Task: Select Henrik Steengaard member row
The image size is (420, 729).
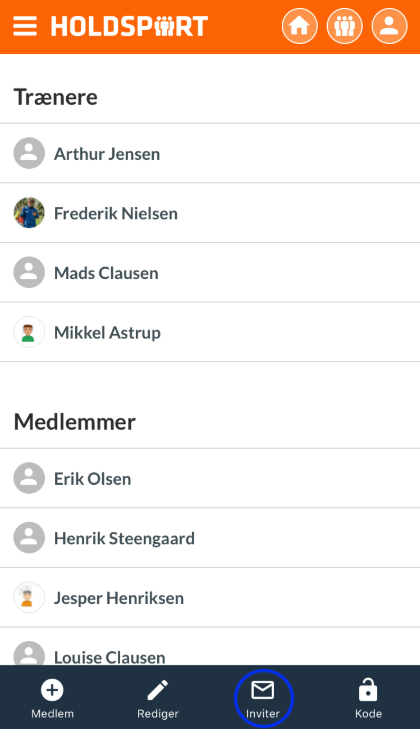Action: coord(210,538)
